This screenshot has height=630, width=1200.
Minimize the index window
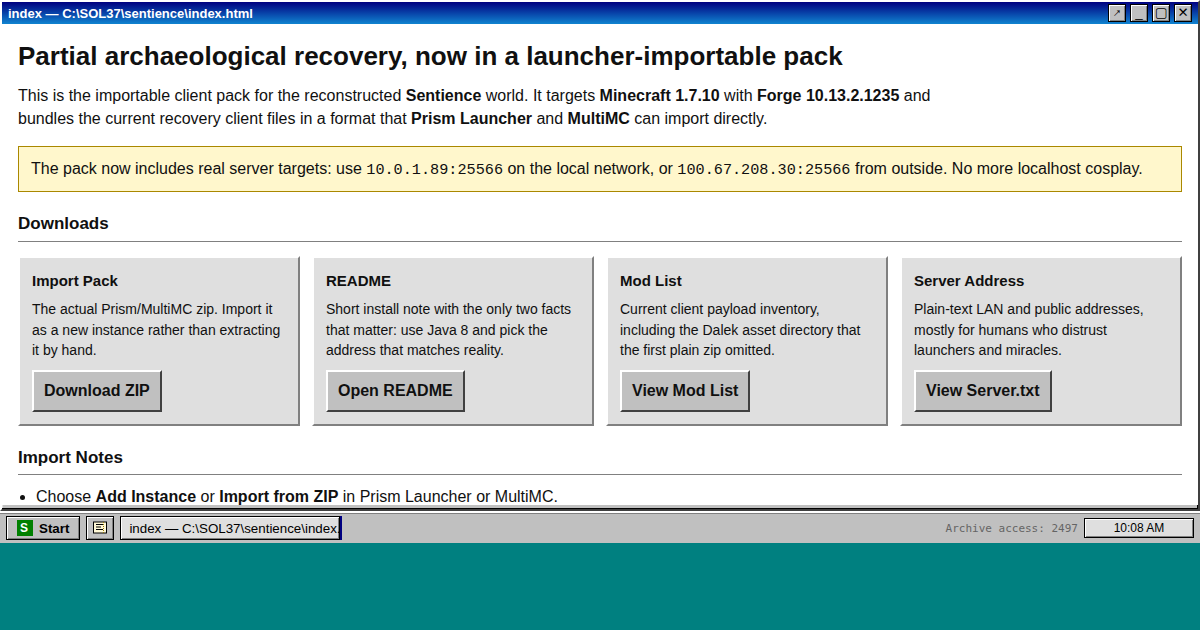[x=1139, y=13]
